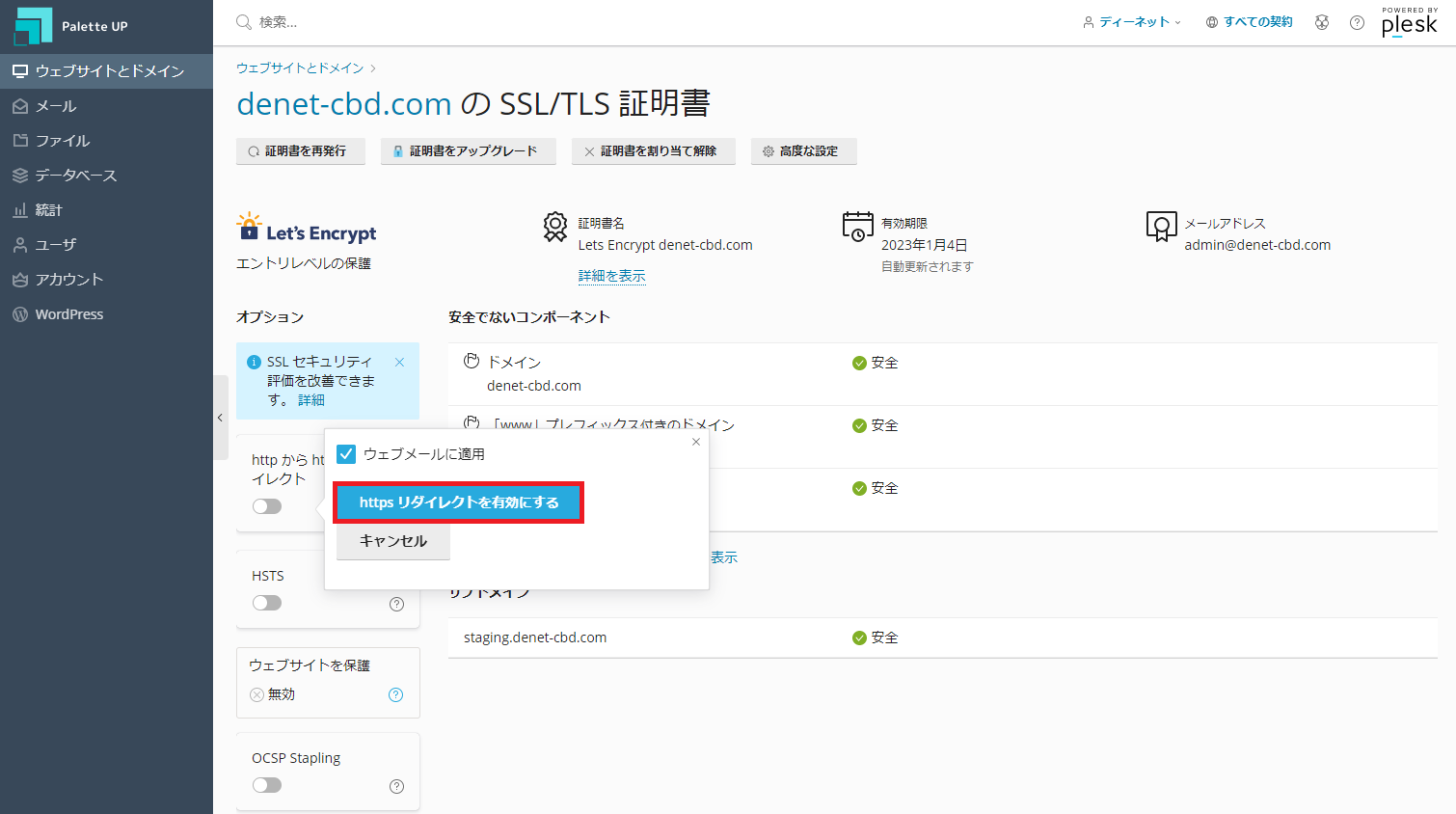The height and width of the screenshot is (814, 1456).
Task: Select admin@denet-cbd.com text
Action: [1257, 245]
